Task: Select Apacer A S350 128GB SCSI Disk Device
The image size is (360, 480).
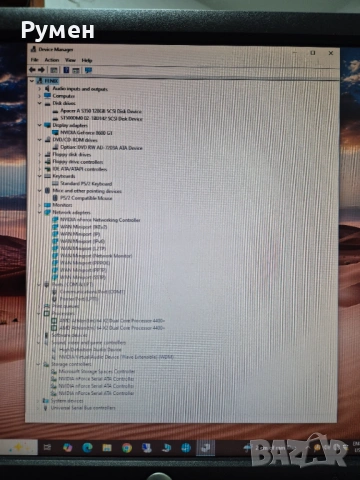Action: tap(101, 111)
